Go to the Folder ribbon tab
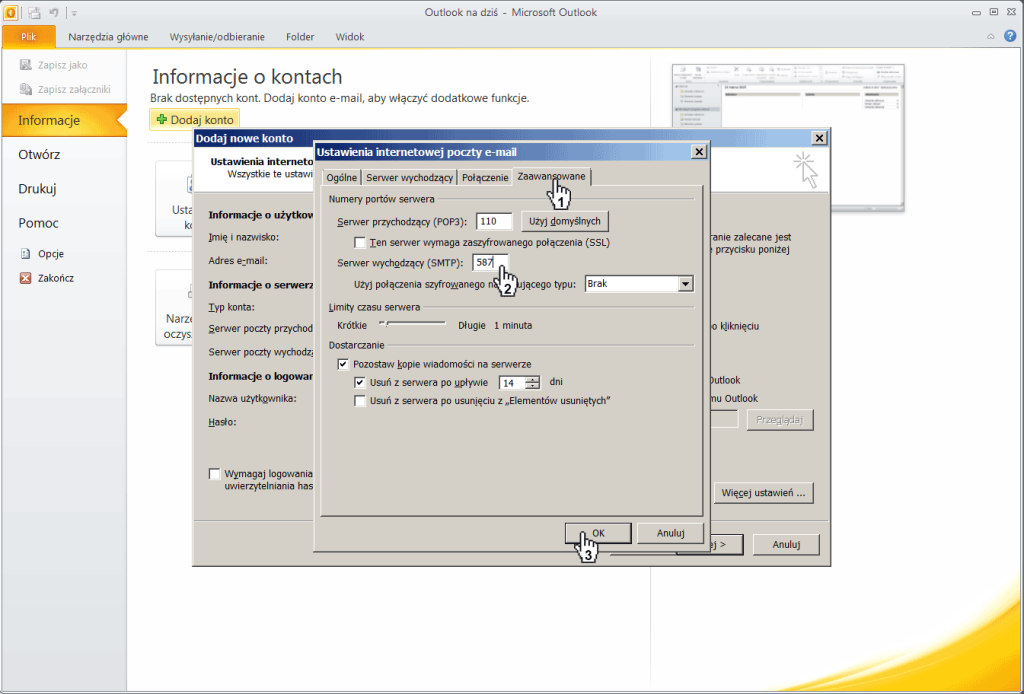 [x=300, y=37]
